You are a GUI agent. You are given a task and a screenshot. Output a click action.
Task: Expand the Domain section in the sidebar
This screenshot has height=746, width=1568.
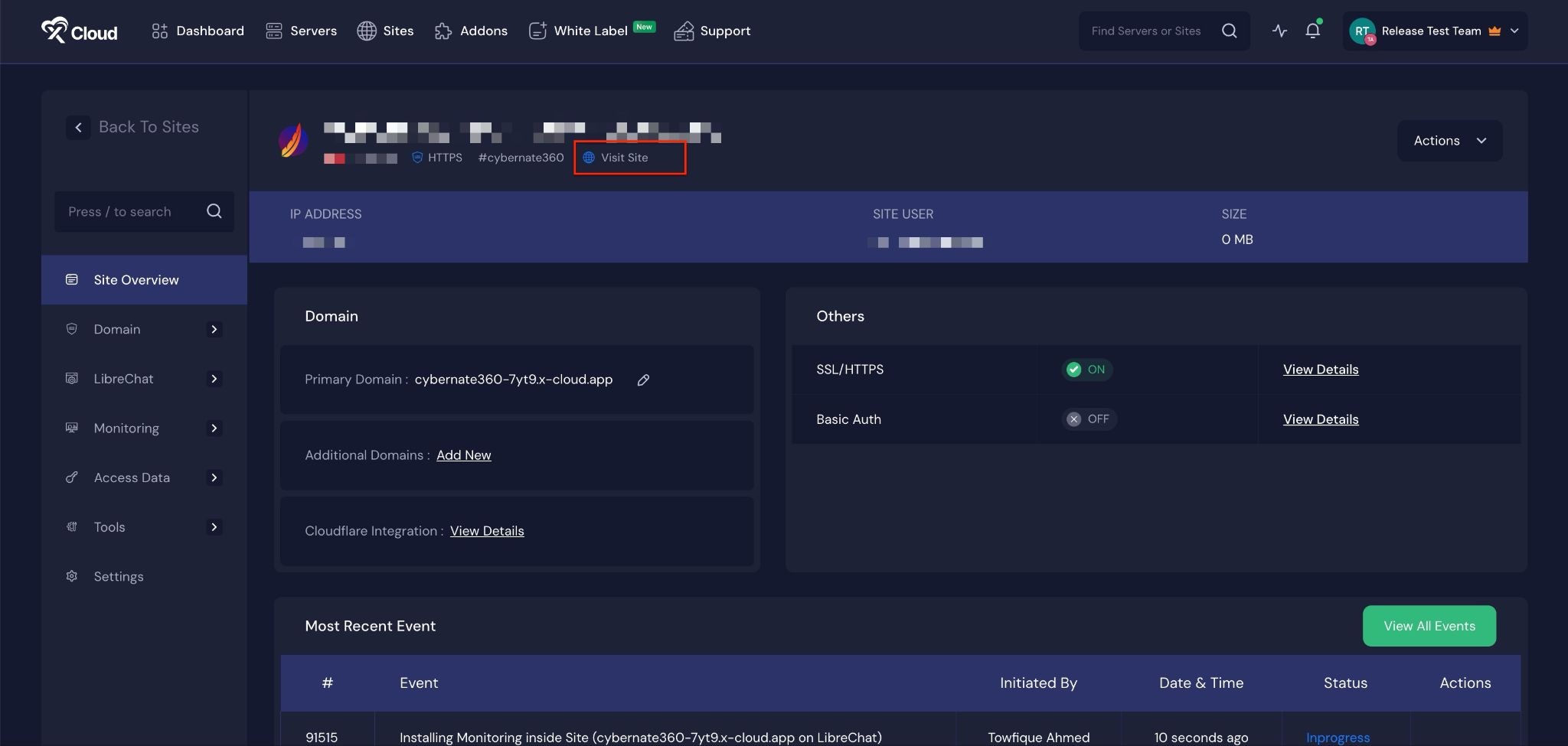[214, 329]
